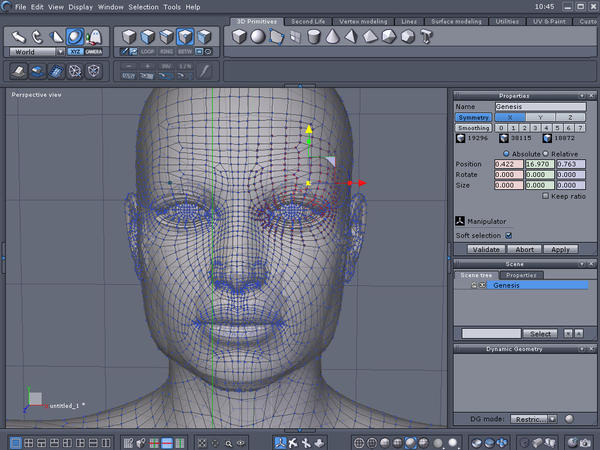The image size is (600, 450).
Task: Open the Selection menu
Action: coord(144,7)
